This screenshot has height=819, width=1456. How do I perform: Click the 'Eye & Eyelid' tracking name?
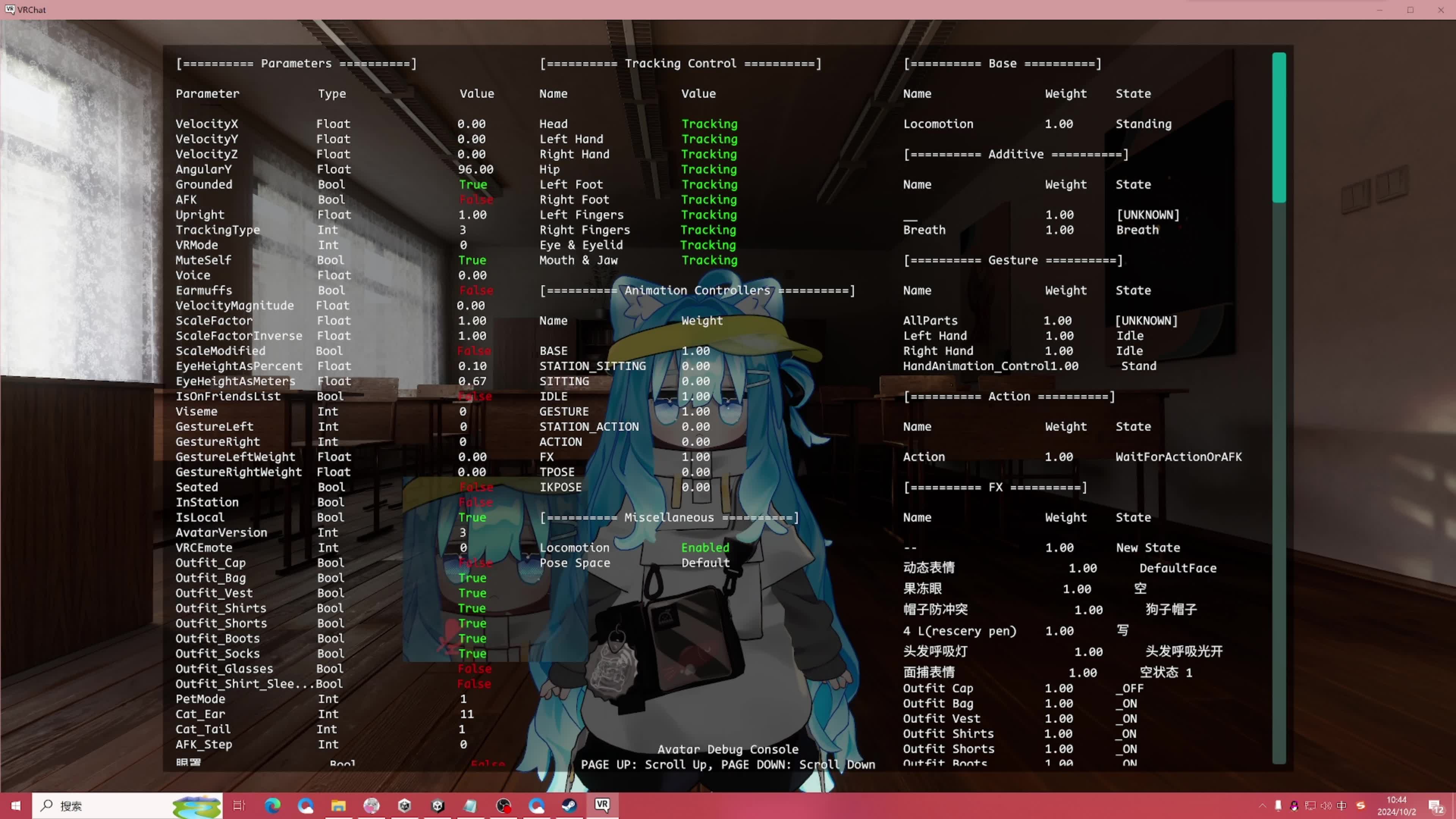tap(581, 245)
